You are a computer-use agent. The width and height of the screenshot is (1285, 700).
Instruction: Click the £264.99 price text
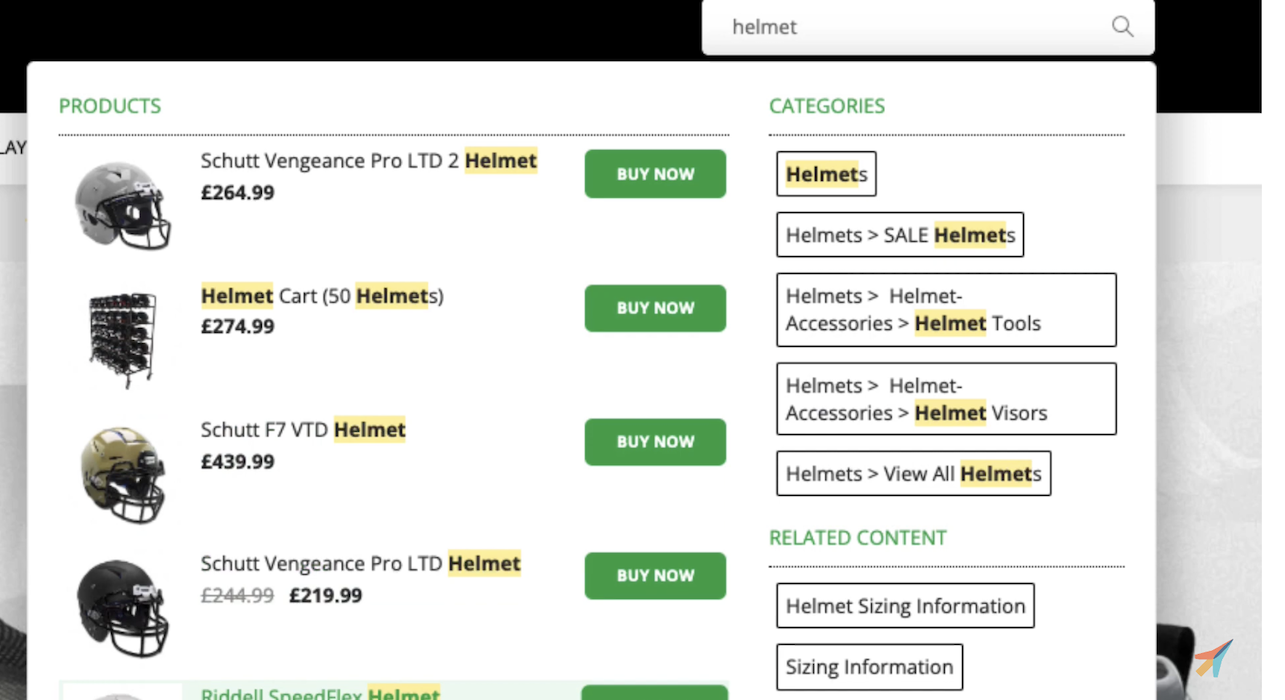point(238,192)
